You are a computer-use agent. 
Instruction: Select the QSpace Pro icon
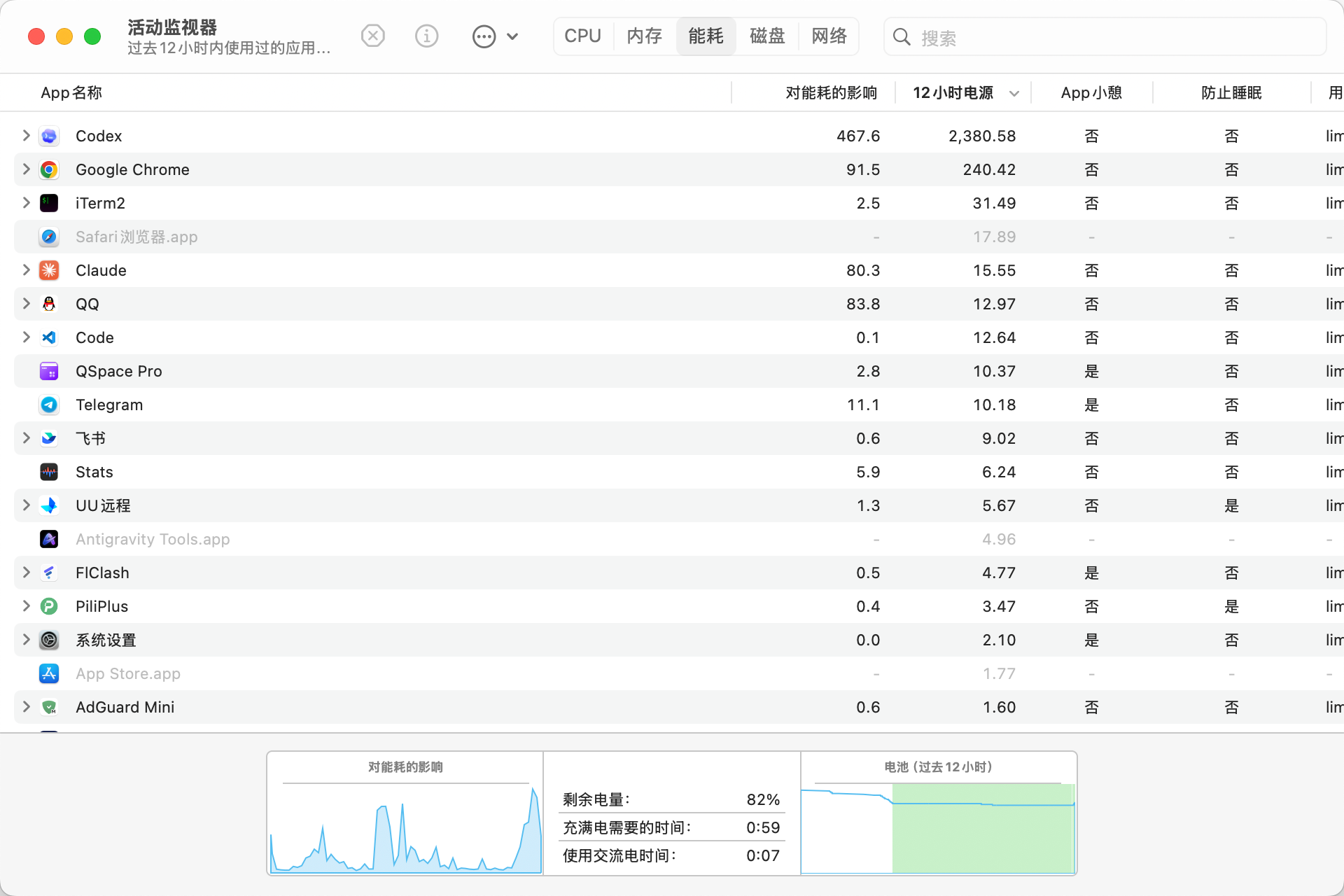tap(49, 371)
